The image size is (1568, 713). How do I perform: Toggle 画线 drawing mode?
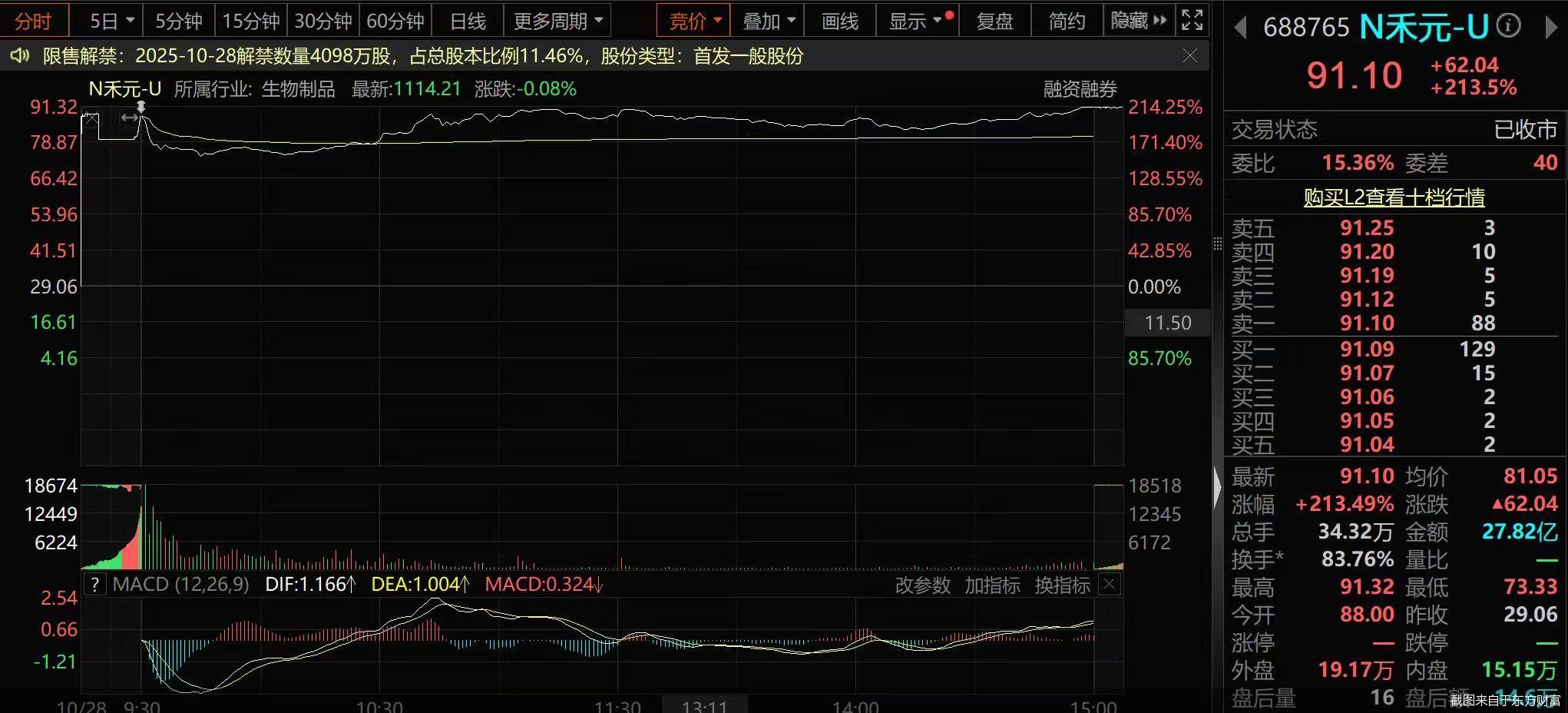pyautogui.click(x=840, y=21)
